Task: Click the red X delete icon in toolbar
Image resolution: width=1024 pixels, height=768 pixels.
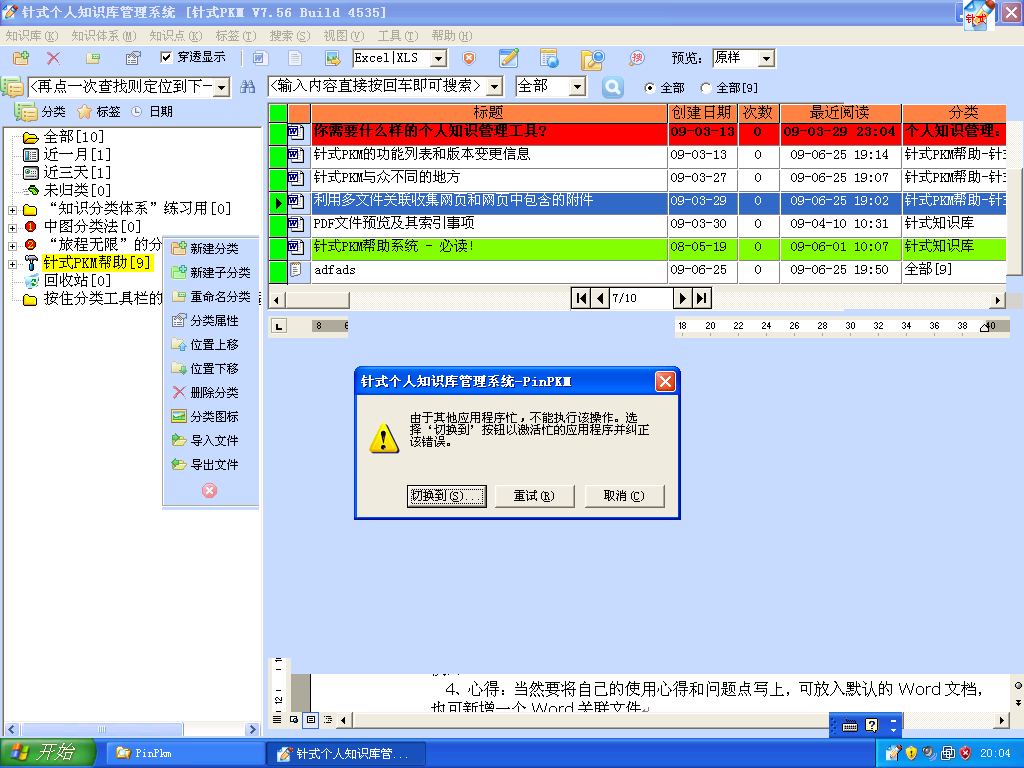Action: click(x=53, y=59)
